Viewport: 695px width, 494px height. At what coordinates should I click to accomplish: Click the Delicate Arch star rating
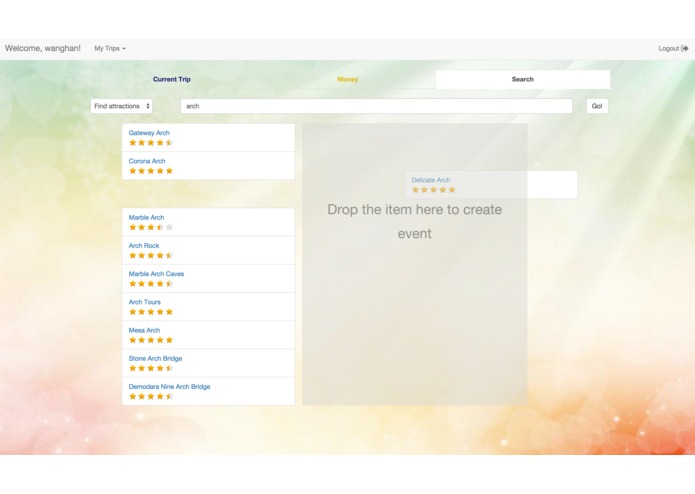[433, 190]
